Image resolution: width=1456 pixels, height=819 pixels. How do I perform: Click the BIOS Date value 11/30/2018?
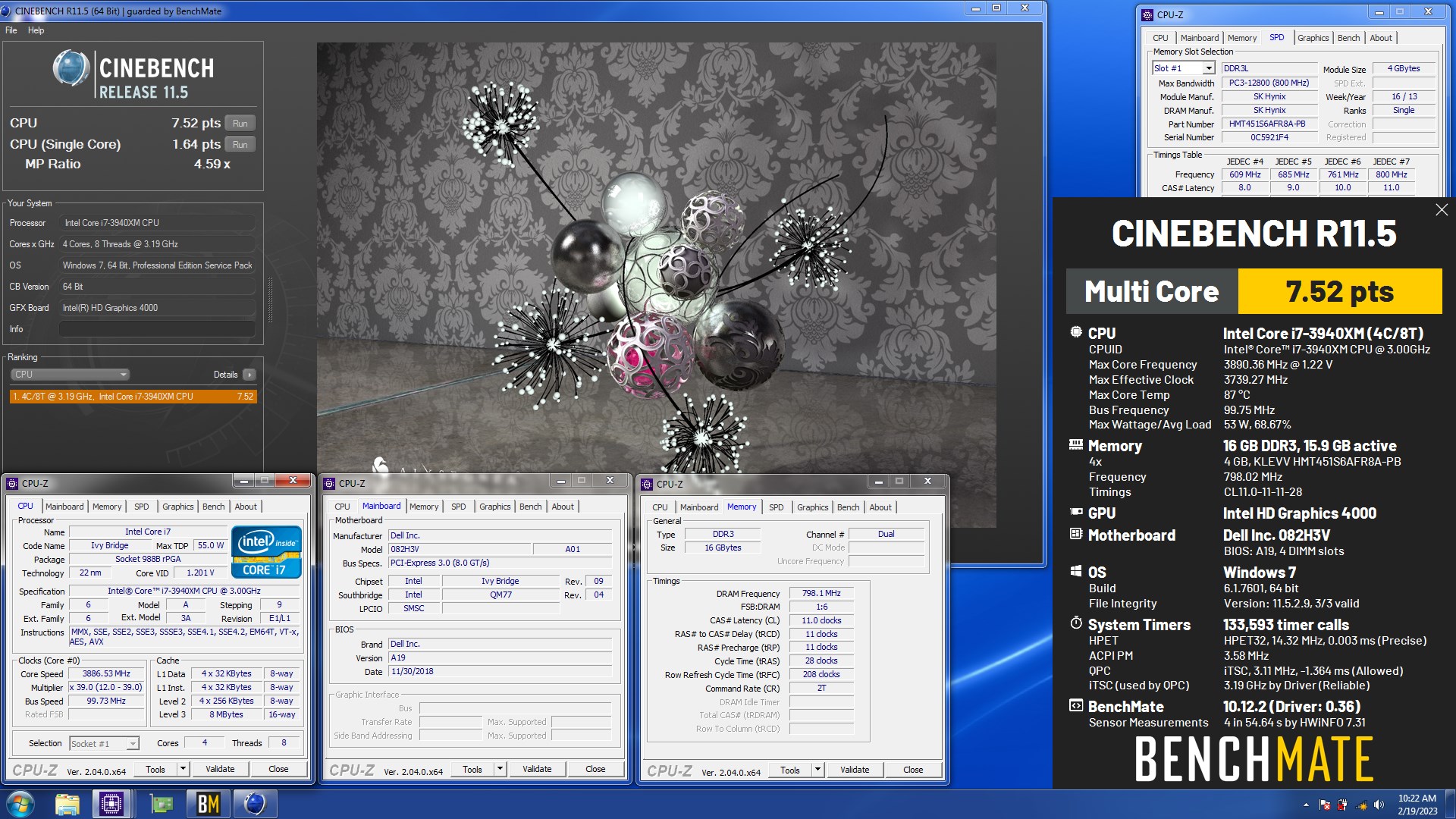tap(500, 672)
